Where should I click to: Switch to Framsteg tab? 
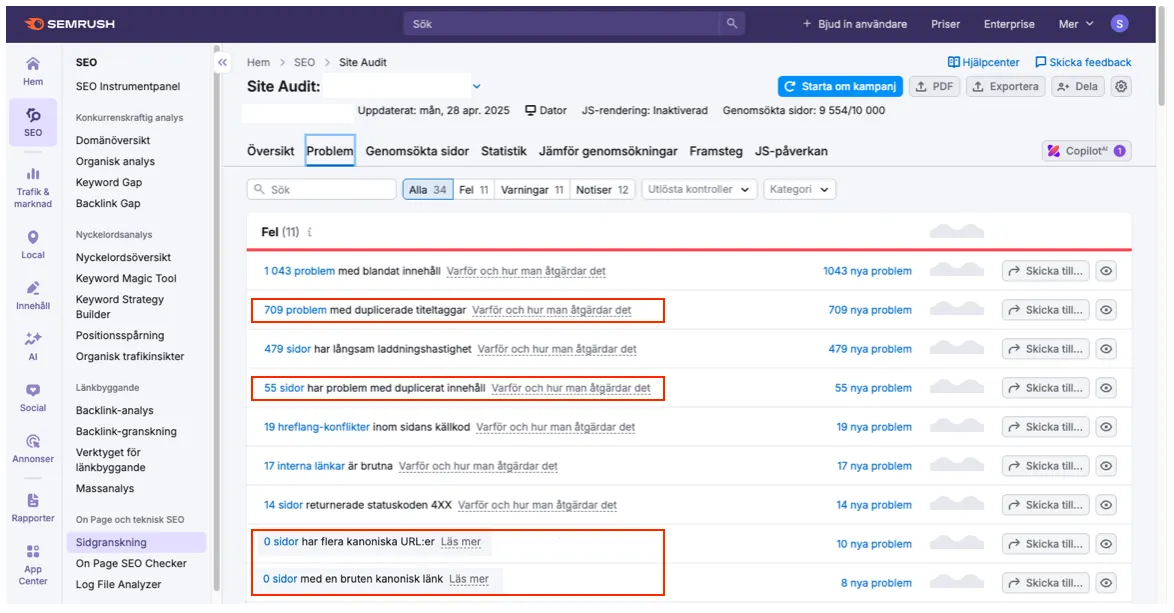716,150
